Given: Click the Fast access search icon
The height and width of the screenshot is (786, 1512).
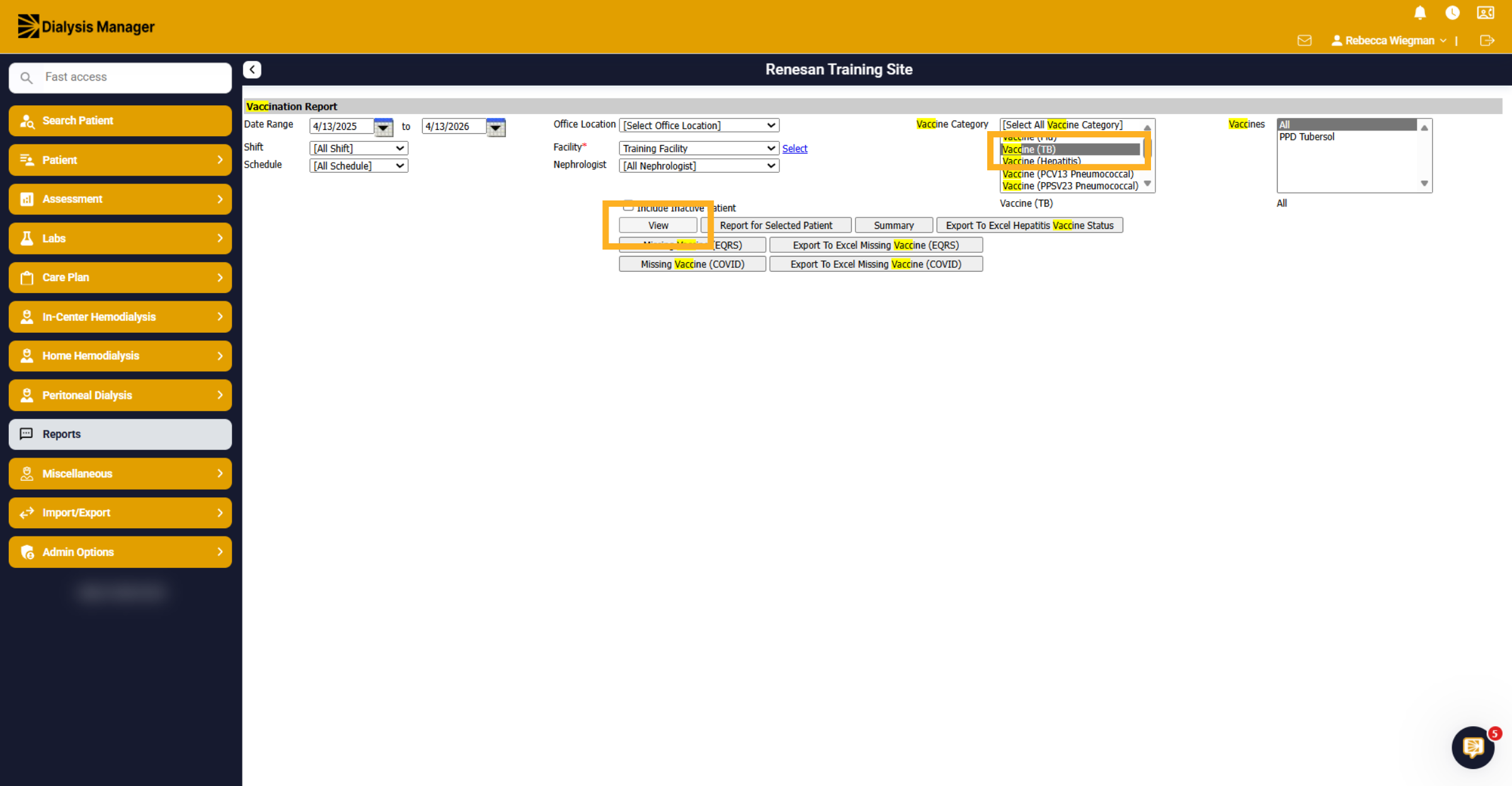Looking at the screenshot, I should tap(26, 78).
